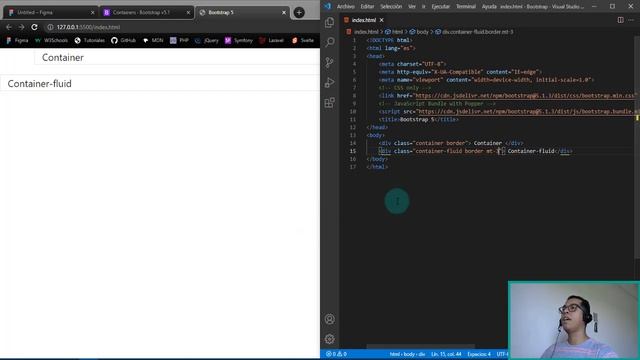Open the Ejecutar menu
Image resolution: width=640 pixels, height=360 pixels.
click(x=440, y=7)
